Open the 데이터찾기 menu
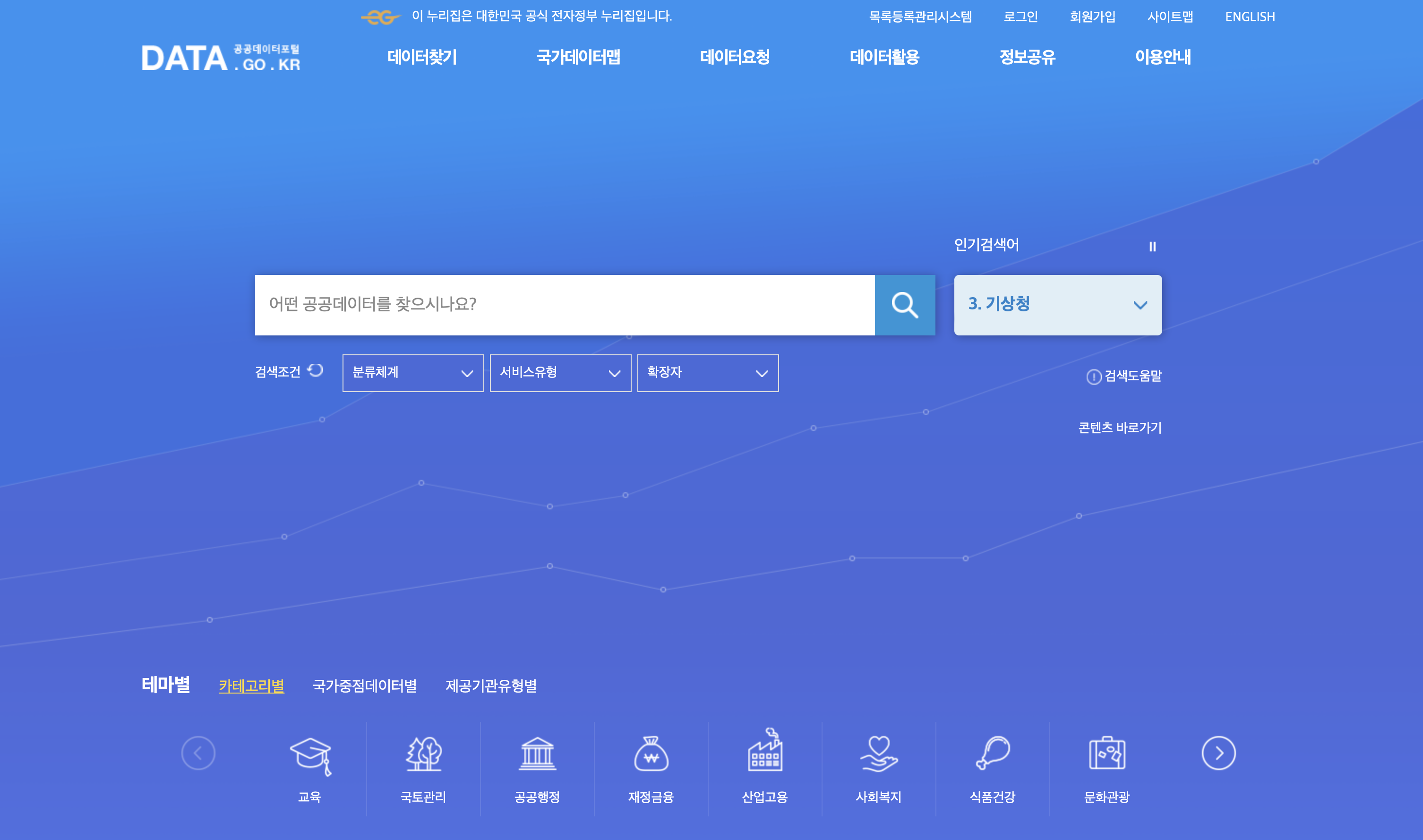 click(x=422, y=57)
